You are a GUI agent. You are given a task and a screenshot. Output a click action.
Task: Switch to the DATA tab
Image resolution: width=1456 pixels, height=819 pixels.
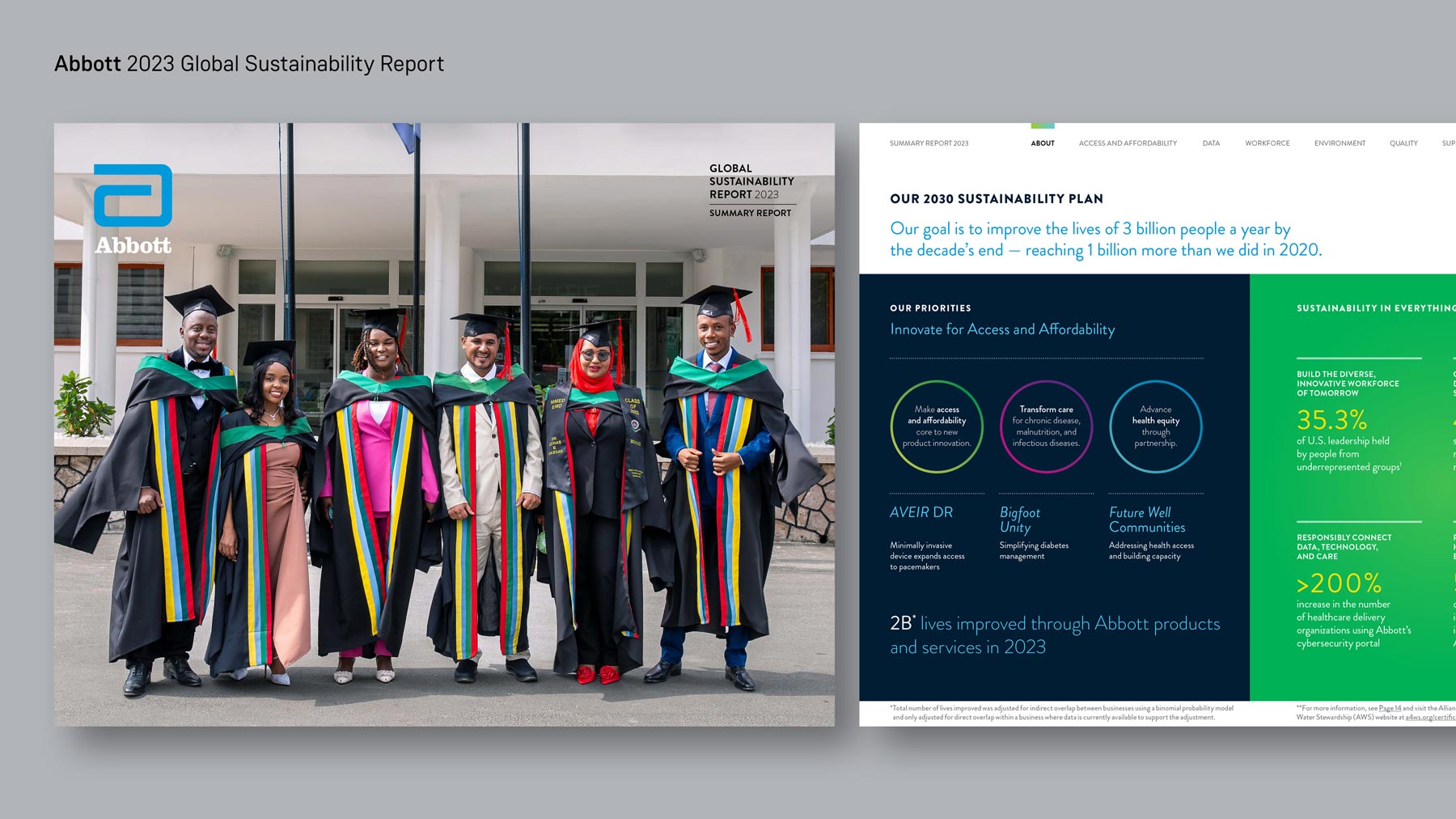tap(1211, 143)
